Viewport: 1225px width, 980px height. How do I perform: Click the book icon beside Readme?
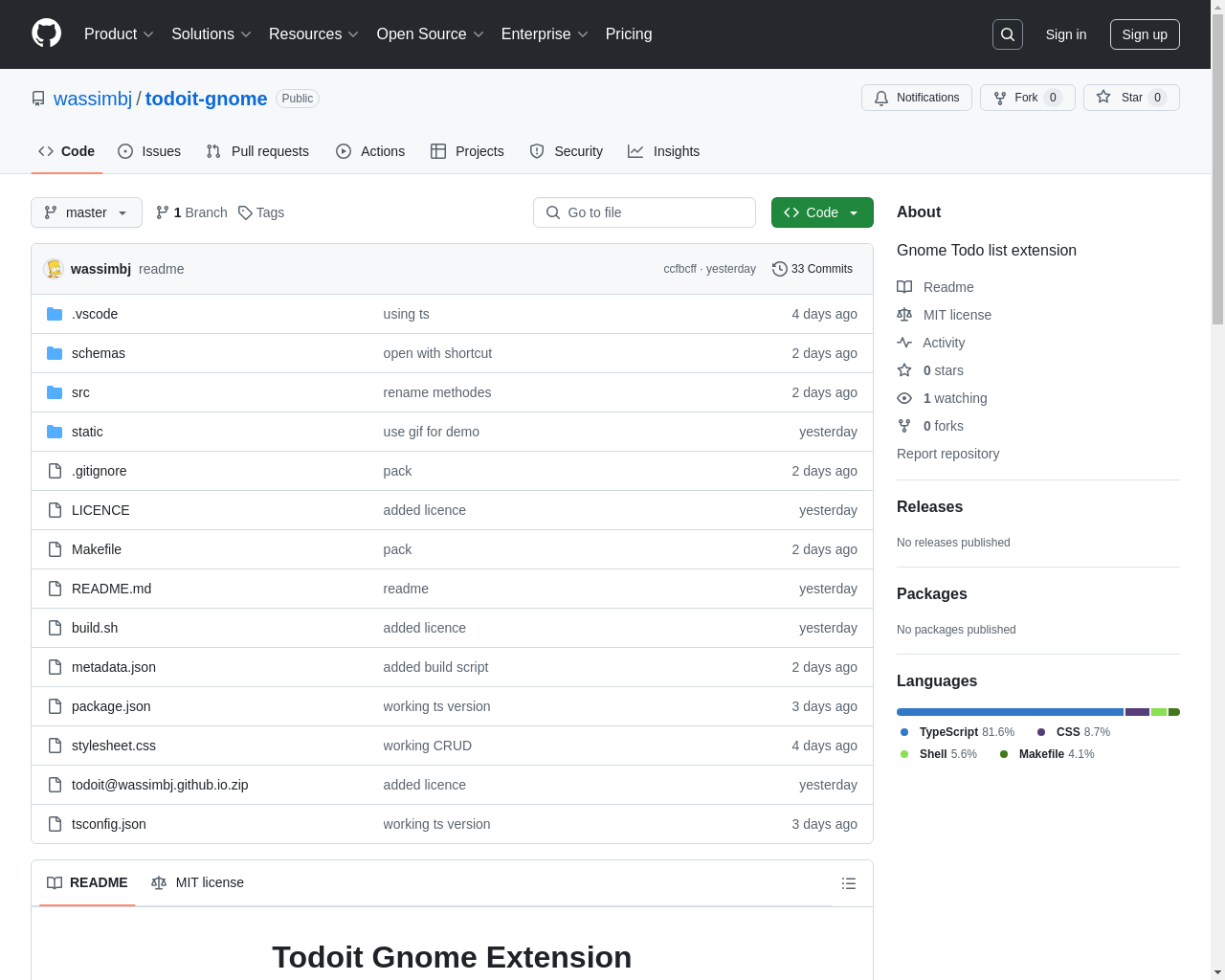904,287
